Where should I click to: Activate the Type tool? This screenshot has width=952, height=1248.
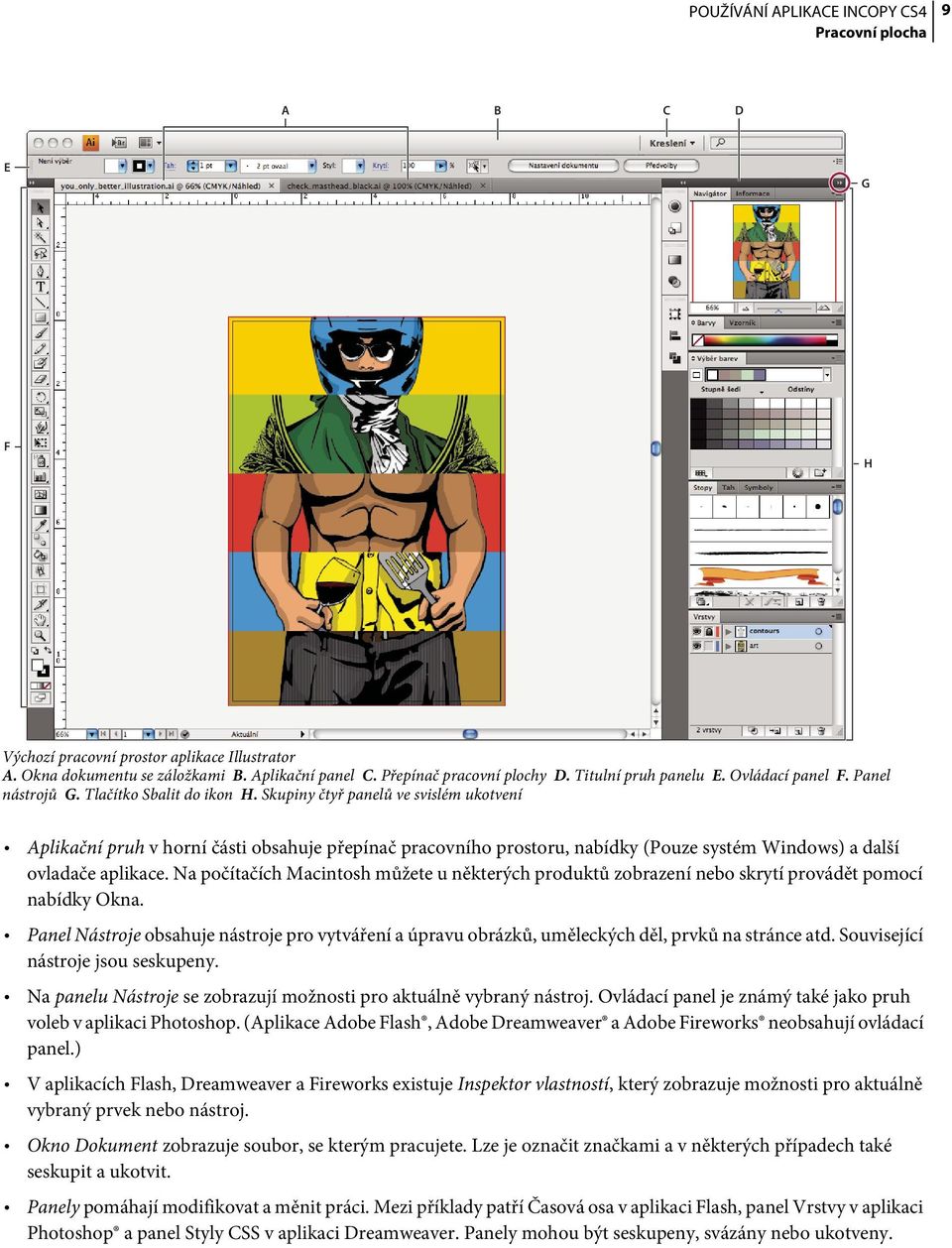[x=41, y=287]
